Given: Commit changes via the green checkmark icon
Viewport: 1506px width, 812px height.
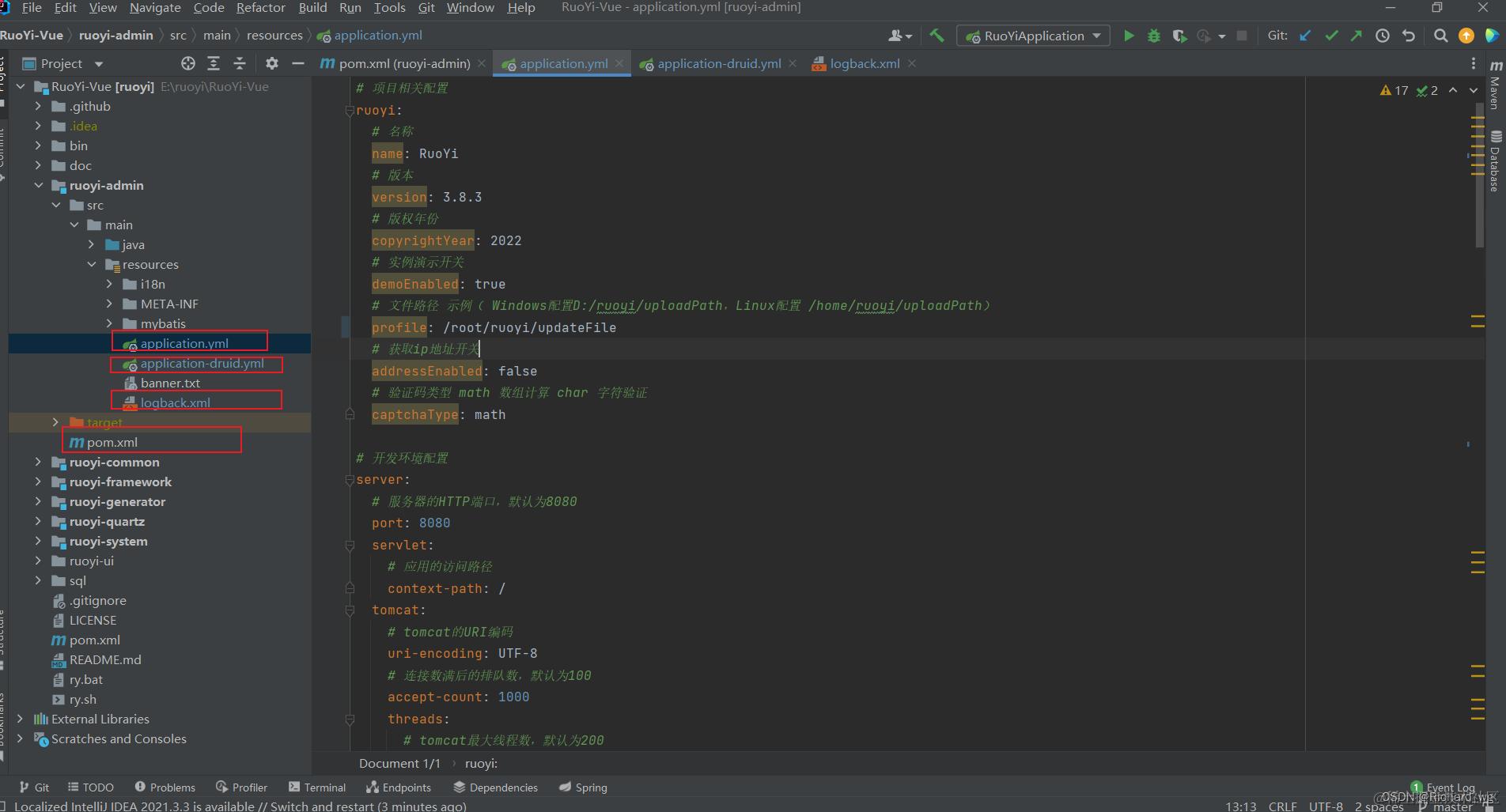Looking at the screenshot, I should [1331, 36].
